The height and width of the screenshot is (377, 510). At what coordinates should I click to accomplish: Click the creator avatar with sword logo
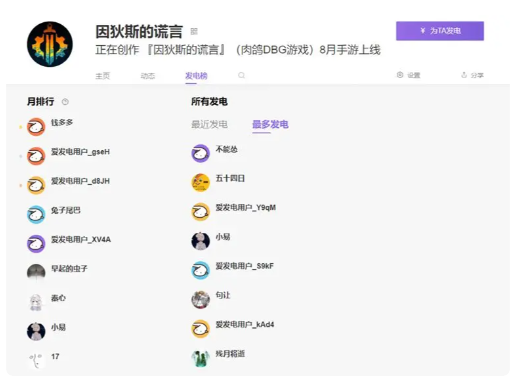(x=50, y=44)
